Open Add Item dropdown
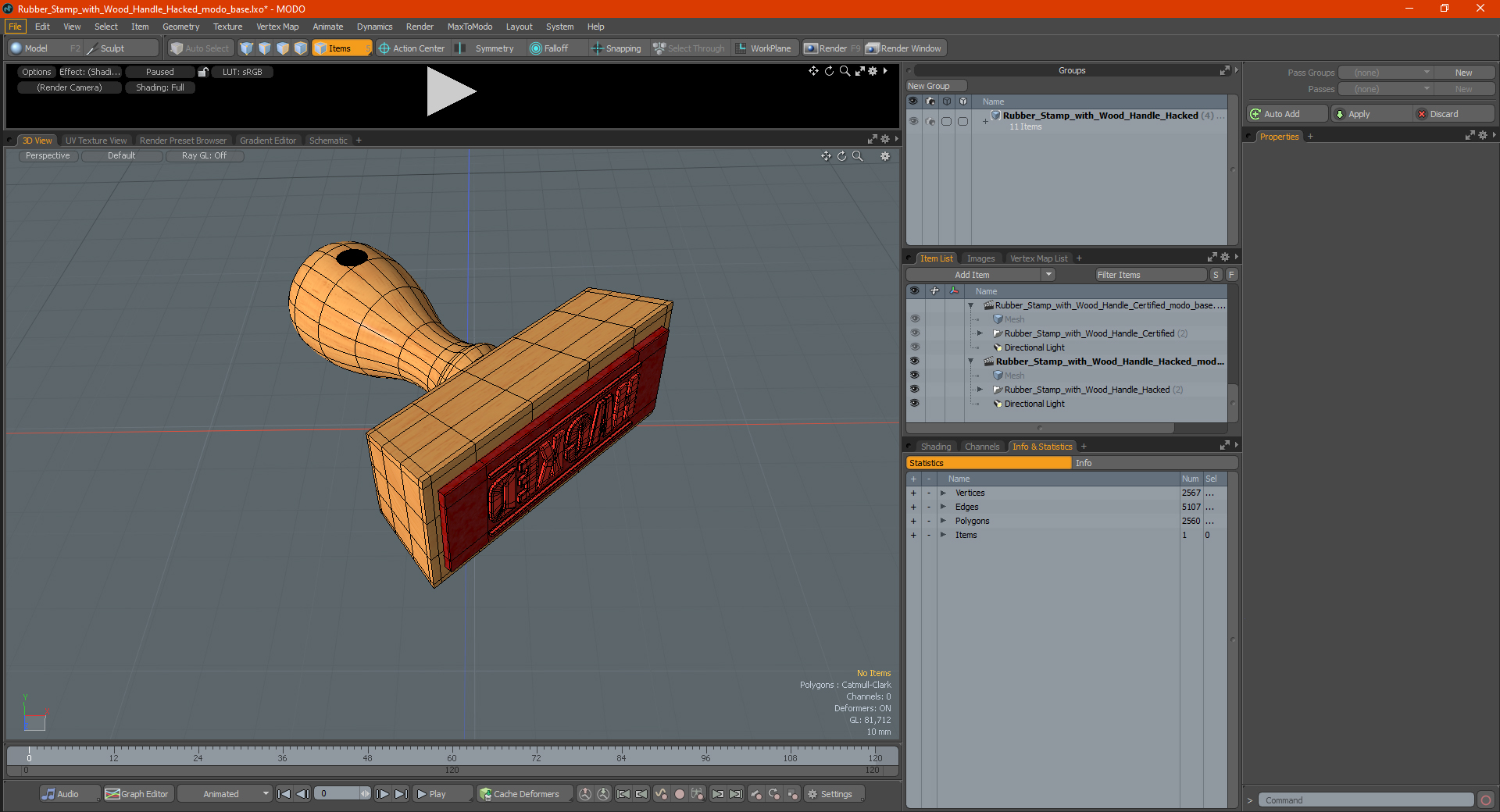1500x812 pixels. click(x=980, y=275)
